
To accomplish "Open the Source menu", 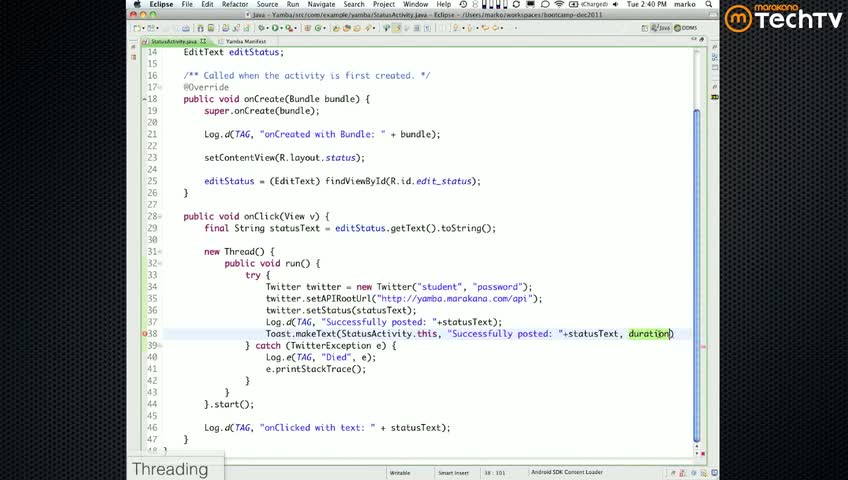I will pos(267,4).
